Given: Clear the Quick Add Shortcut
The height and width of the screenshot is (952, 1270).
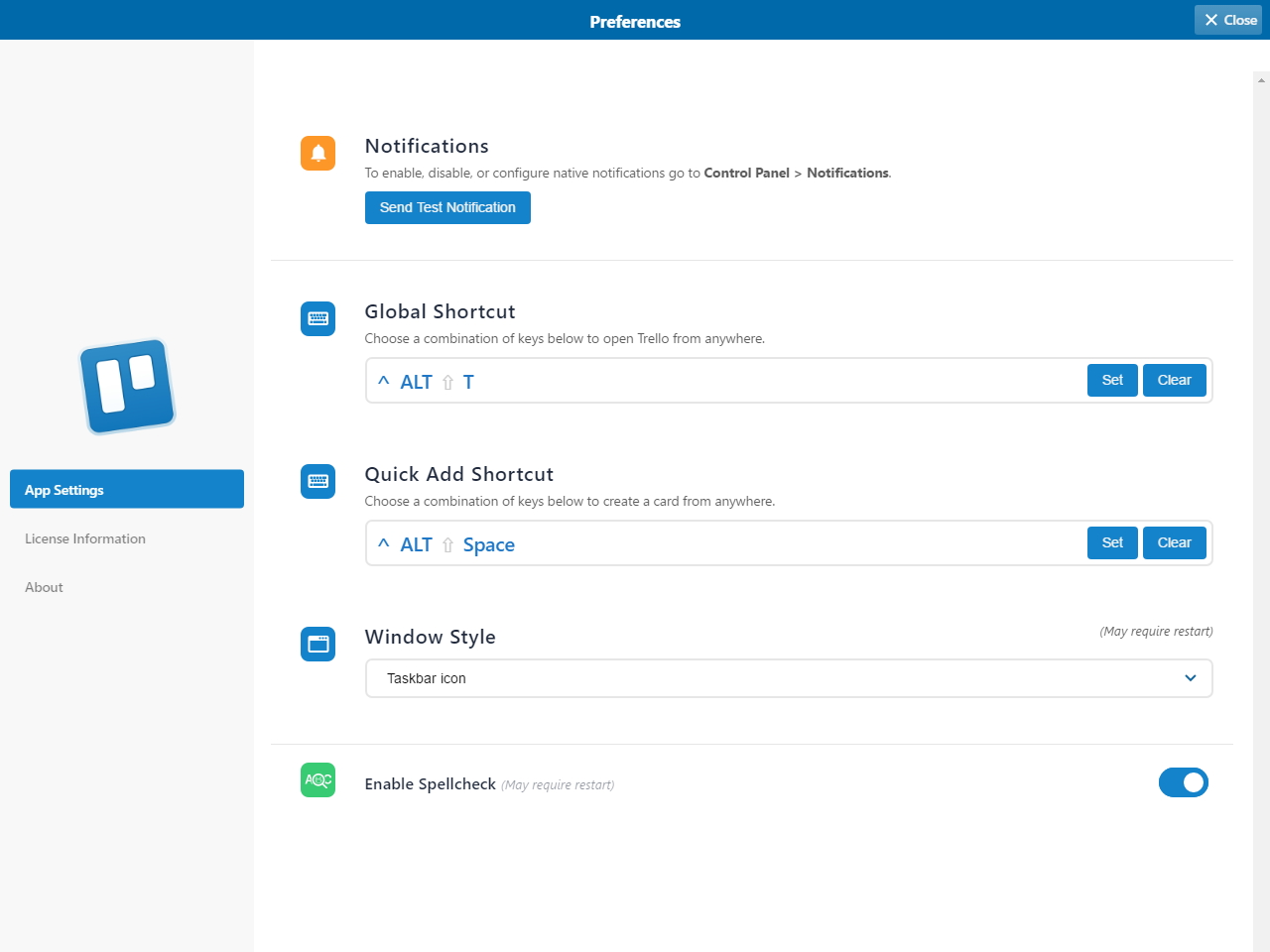Looking at the screenshot, I should [x=1175, y=542].
